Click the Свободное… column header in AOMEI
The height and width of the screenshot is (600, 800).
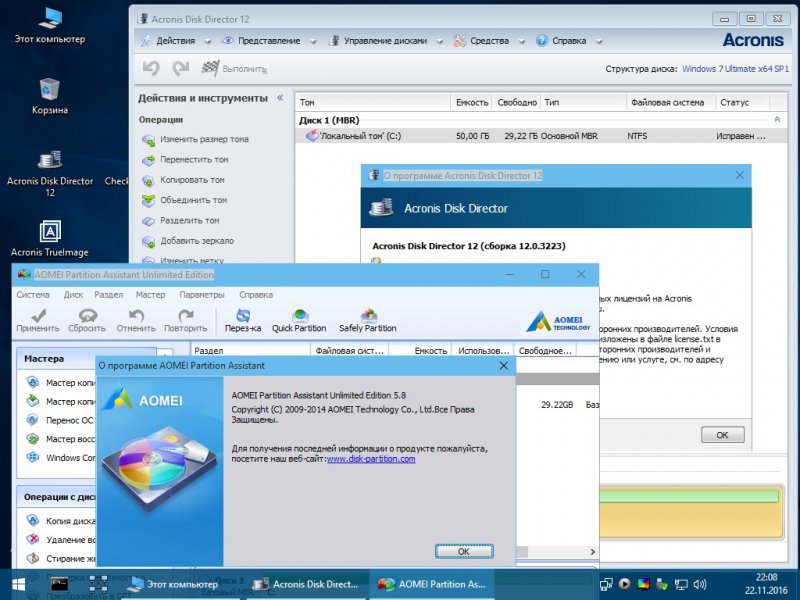point(545,351)
